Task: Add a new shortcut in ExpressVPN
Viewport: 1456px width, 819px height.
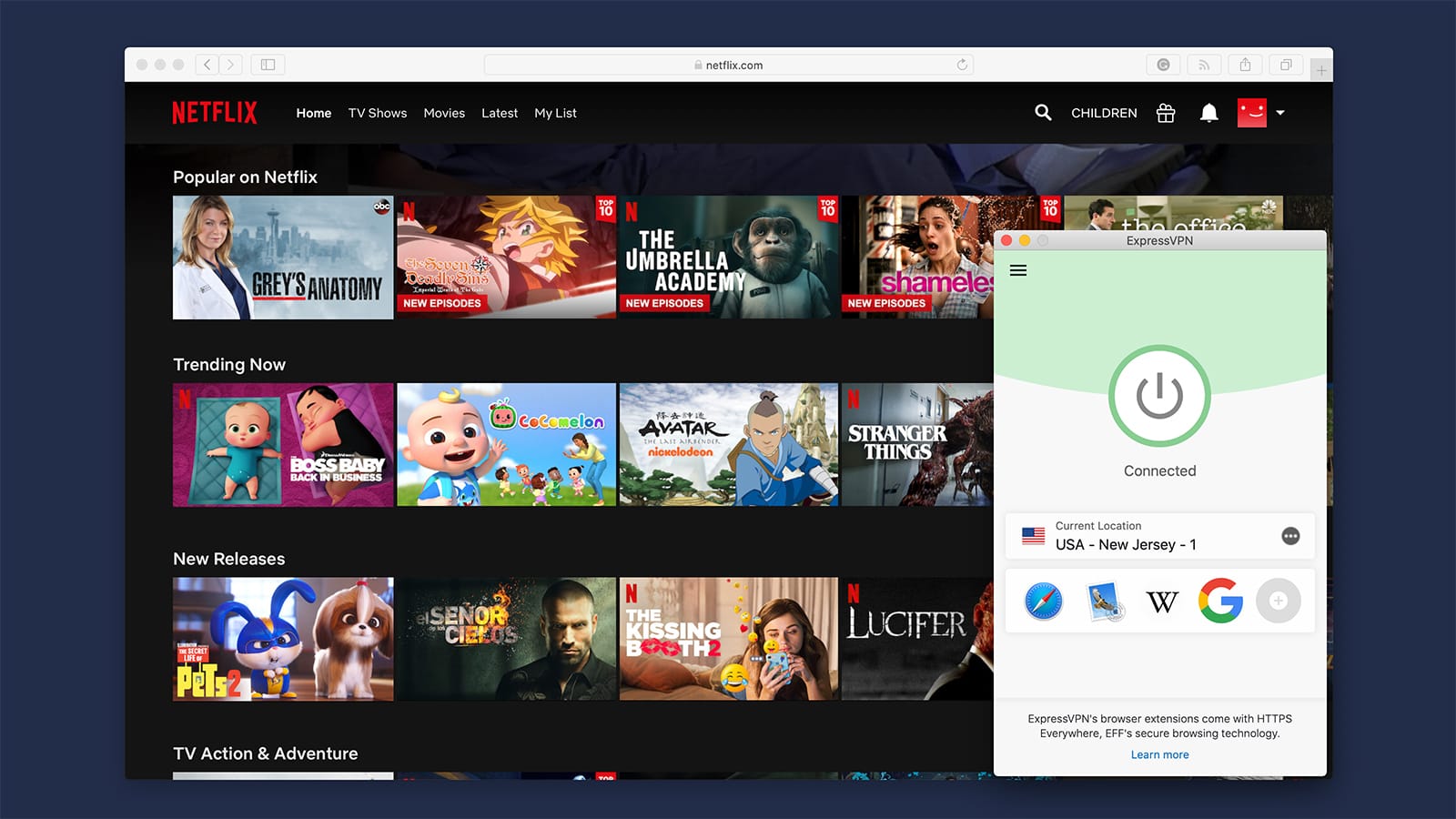Action: point(1279,601)
